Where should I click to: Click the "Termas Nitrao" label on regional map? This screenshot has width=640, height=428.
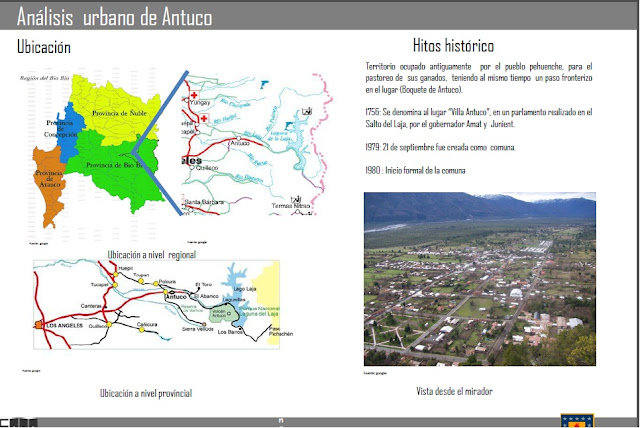point(291,206)
